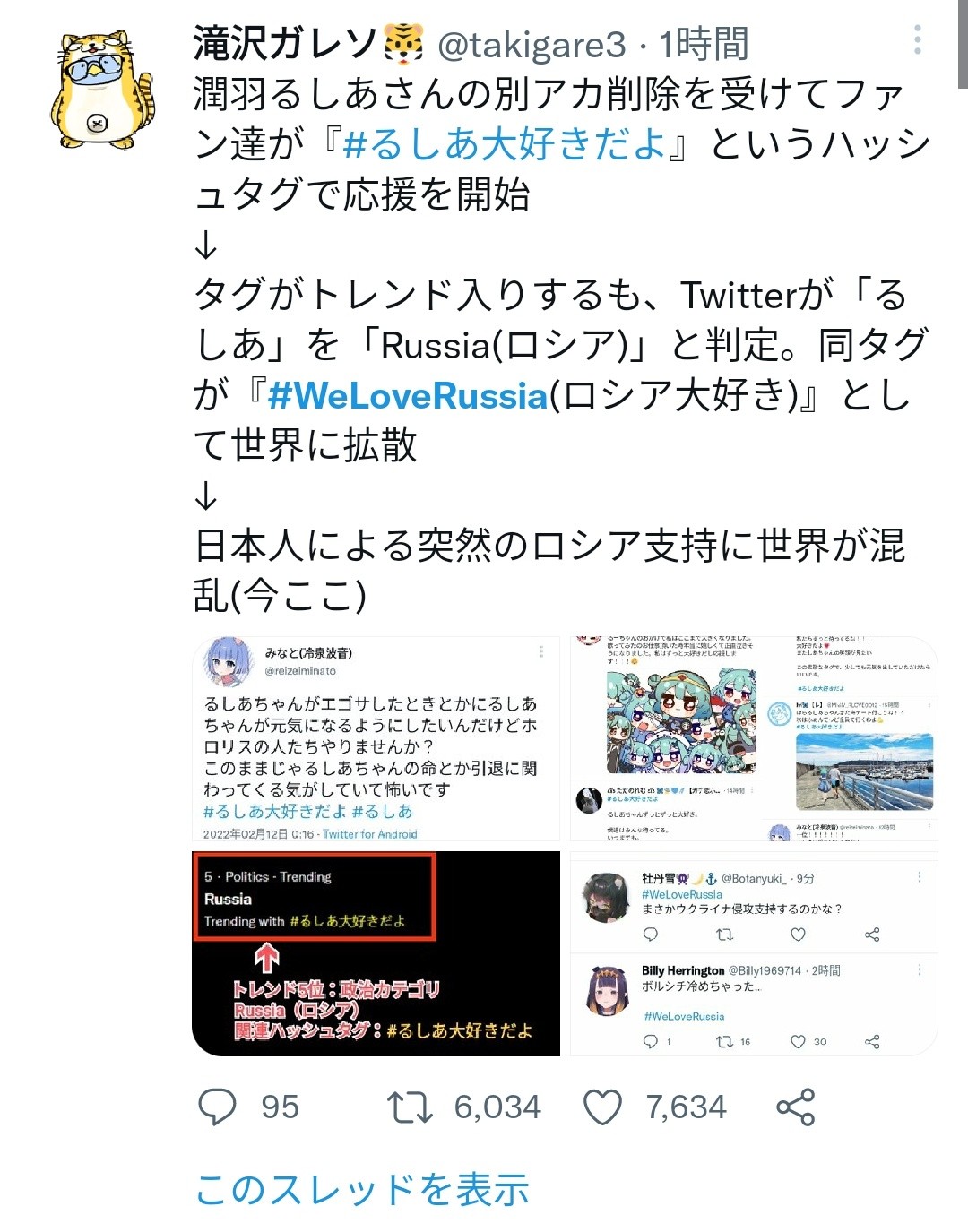Open the tweet's three-dot more menu

click(x=917, y=40)
